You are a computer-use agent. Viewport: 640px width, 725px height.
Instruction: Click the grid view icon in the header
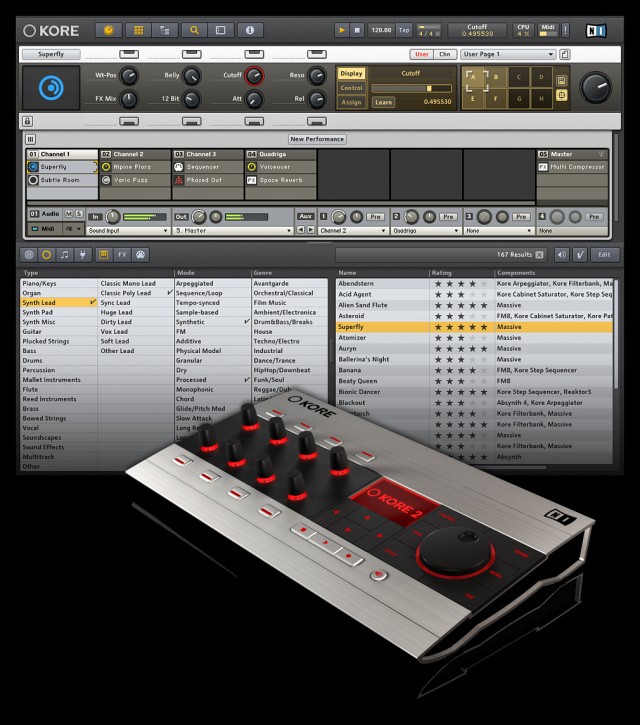tap(137, 31)
